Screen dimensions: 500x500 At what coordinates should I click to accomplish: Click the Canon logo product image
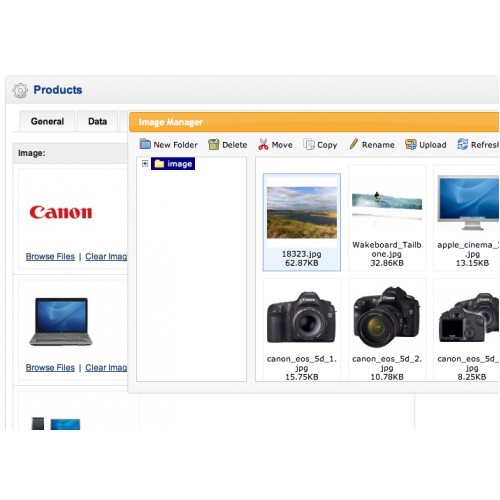click(x=61, y=212)
